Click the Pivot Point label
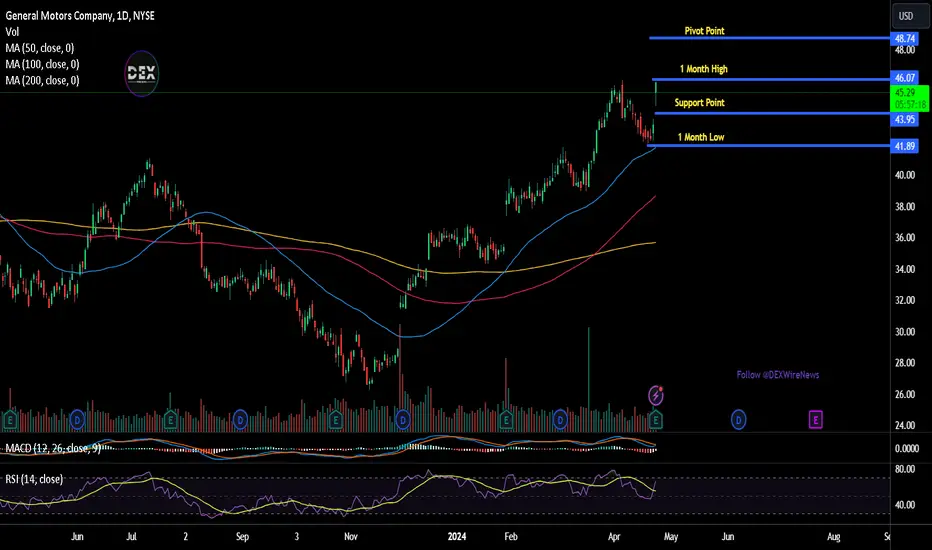932x550 pixels. pos(704,31)
